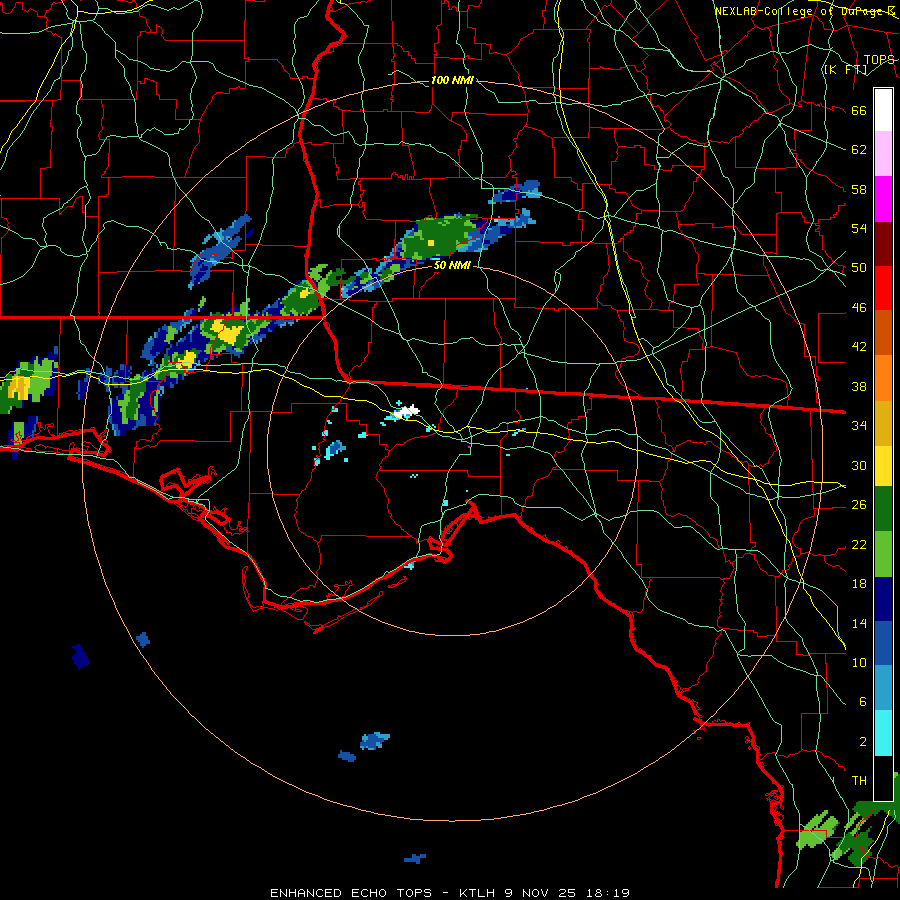This screenshot has width=900, height=900.
Task: Select the dark green legend swatch
Action: (883, 510)
